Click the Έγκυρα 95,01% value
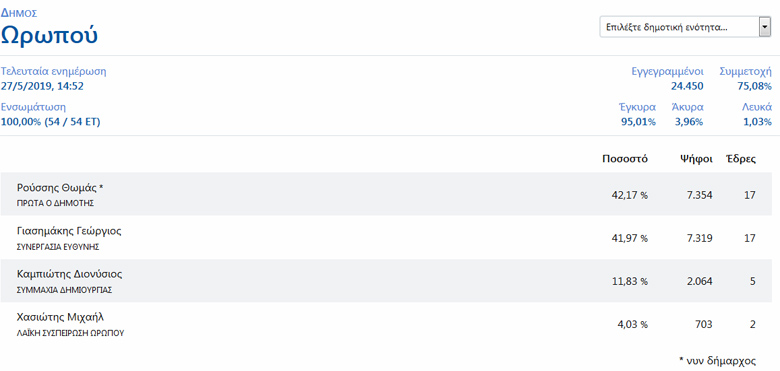 coord(638,122)
